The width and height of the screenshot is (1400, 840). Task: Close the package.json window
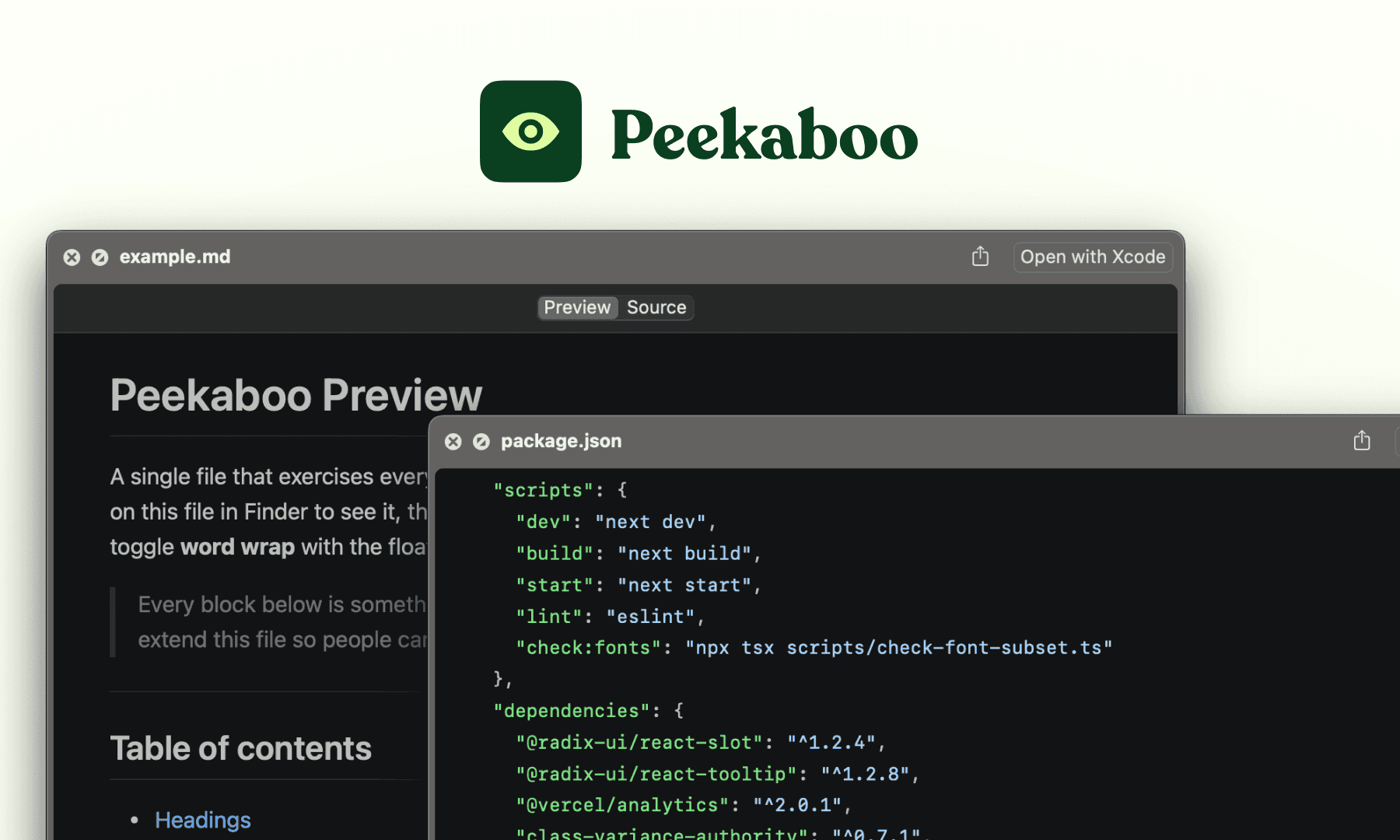pos(453,442)
